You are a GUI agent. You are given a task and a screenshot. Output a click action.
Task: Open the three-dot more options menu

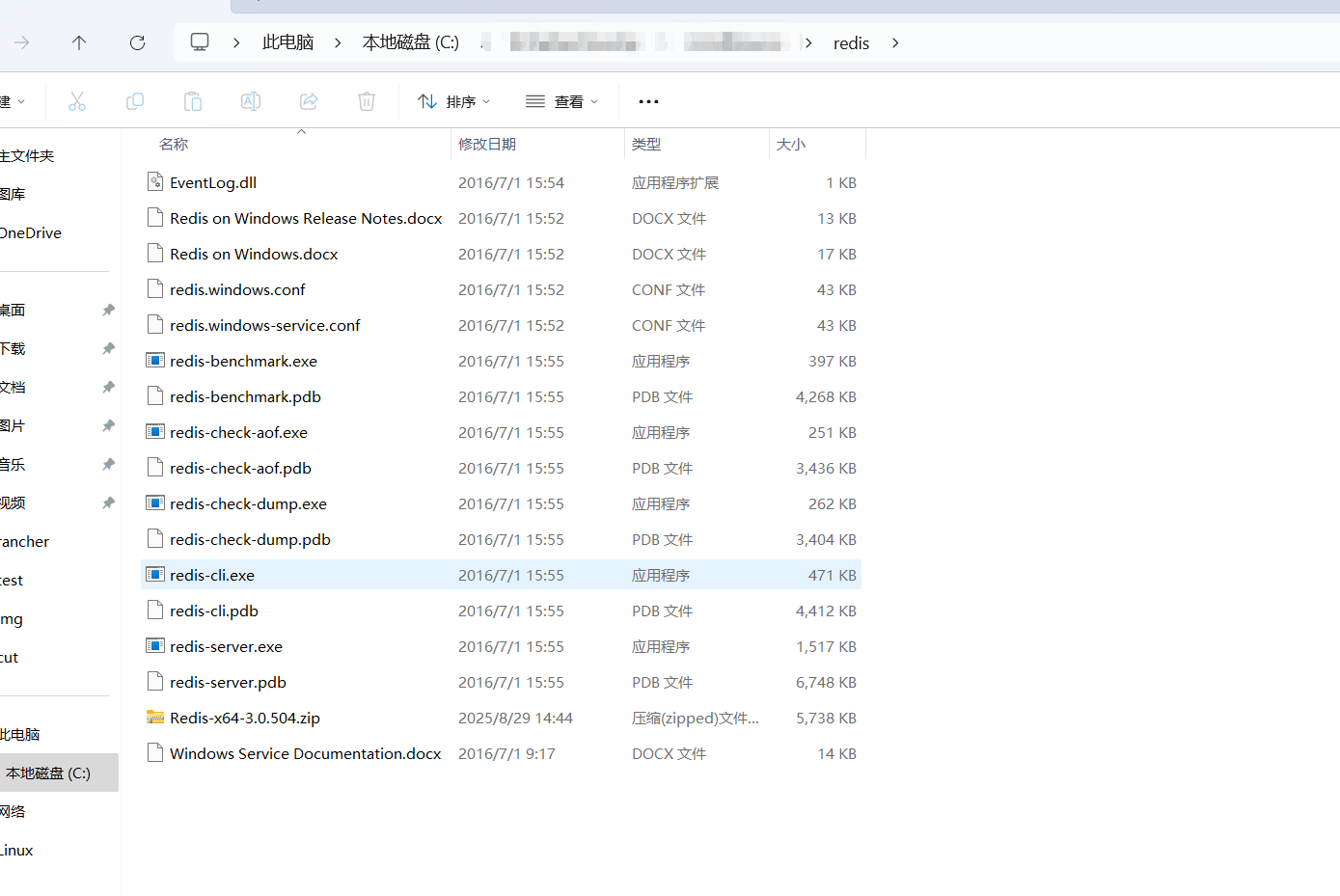point(648,101)
